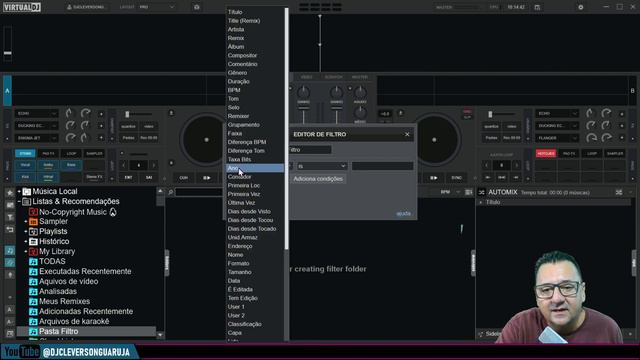640x360 pixels.
Task: Toggle the left deck Bass stem pad
Action: click(71, 165)
